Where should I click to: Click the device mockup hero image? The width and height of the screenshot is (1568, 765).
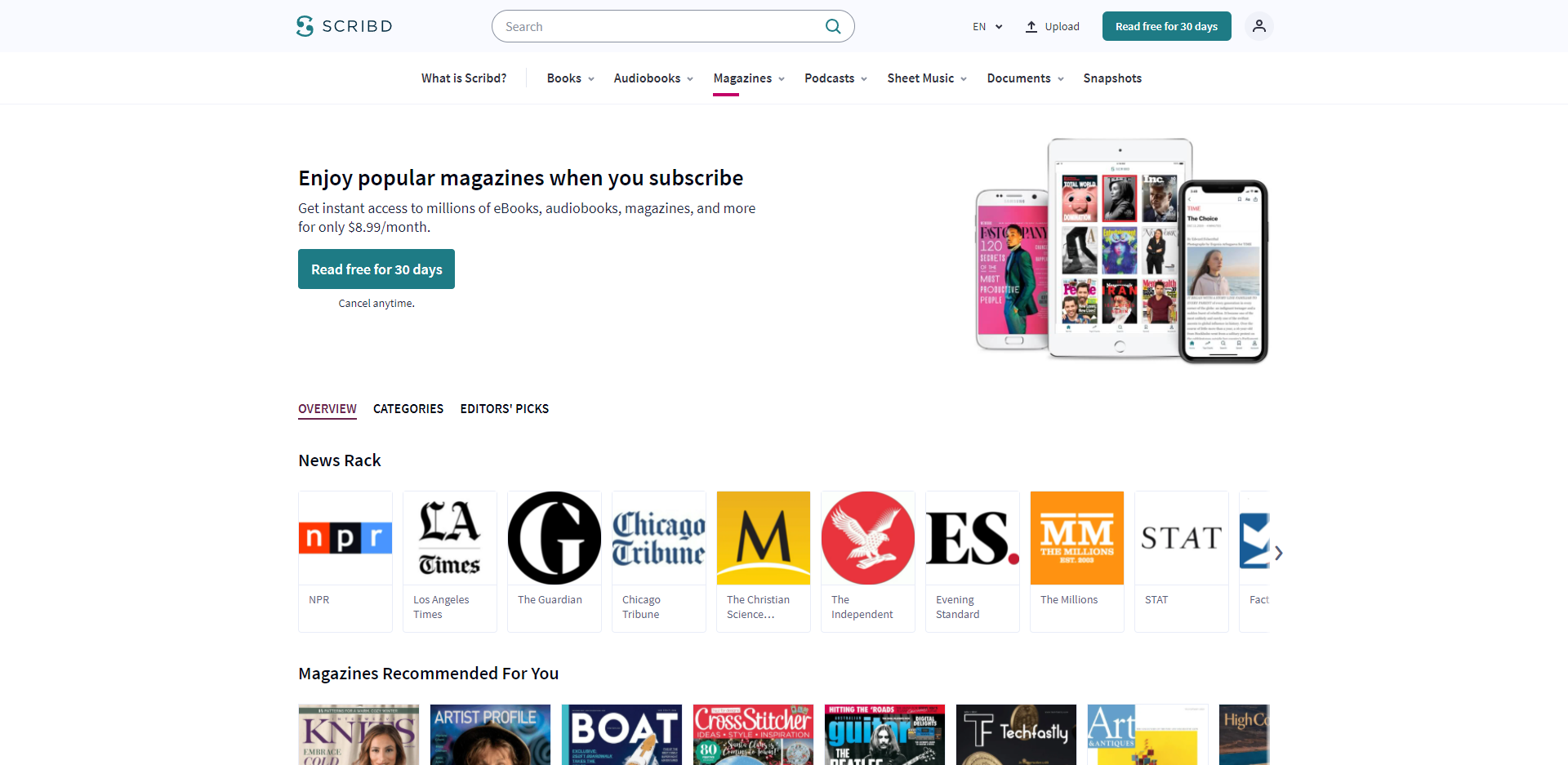pyautogui.click(x=1122, y=250)
